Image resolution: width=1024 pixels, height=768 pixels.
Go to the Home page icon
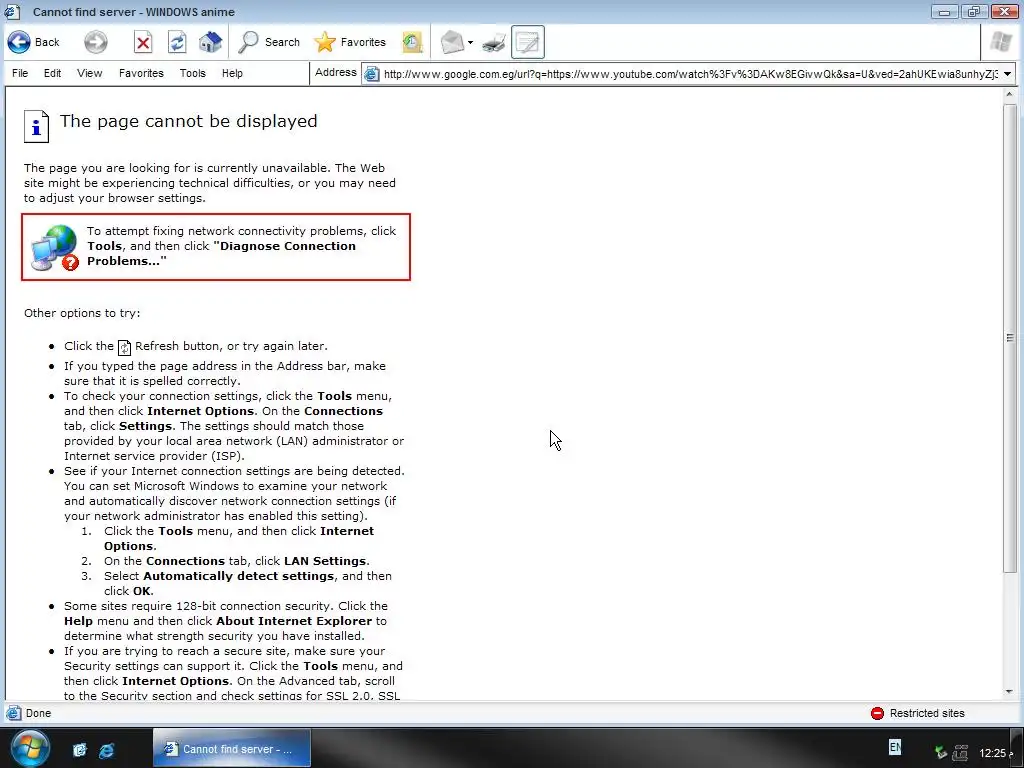click(210, 42)
